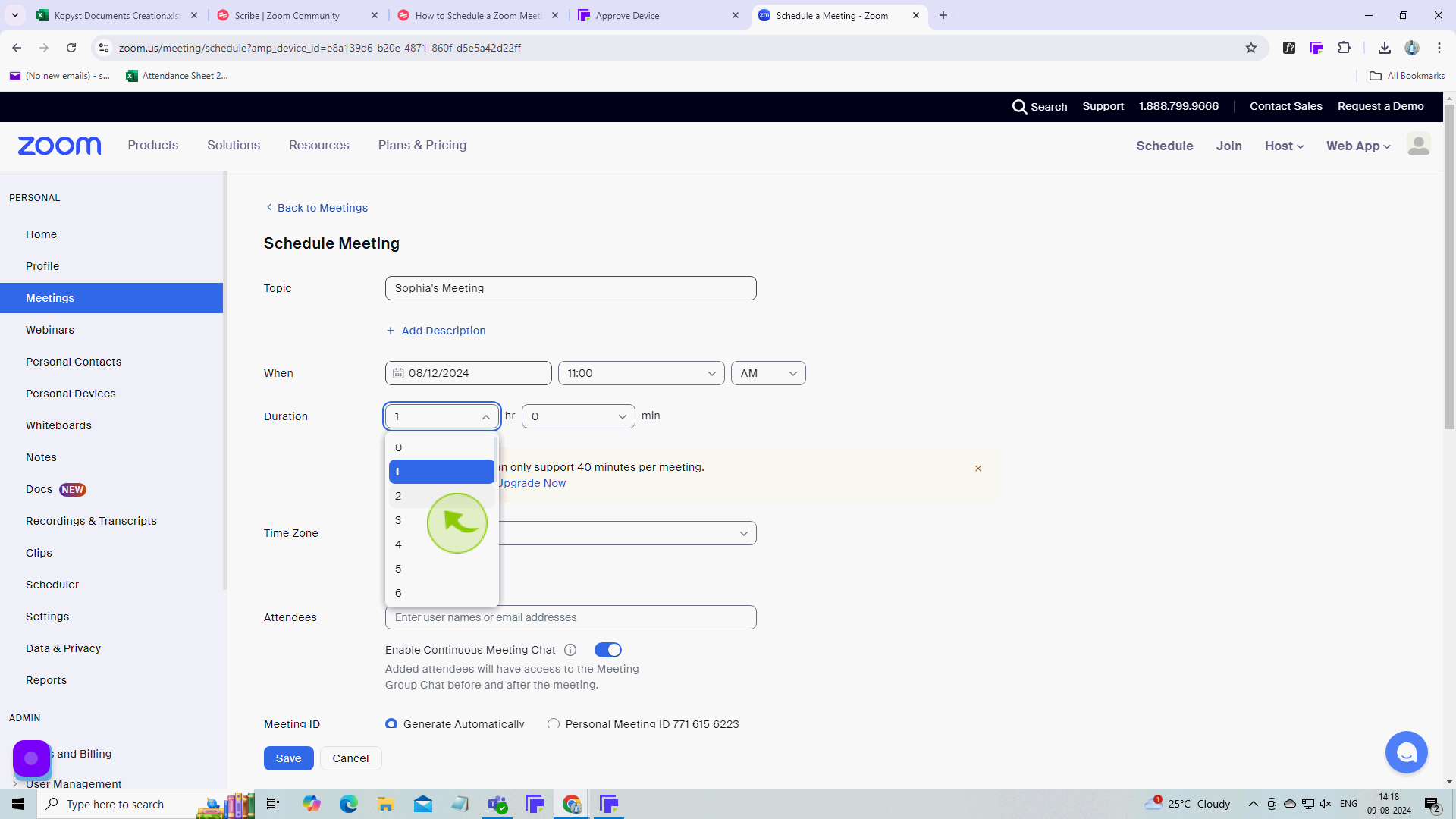Open Windows Start menu

coord(18,804)
